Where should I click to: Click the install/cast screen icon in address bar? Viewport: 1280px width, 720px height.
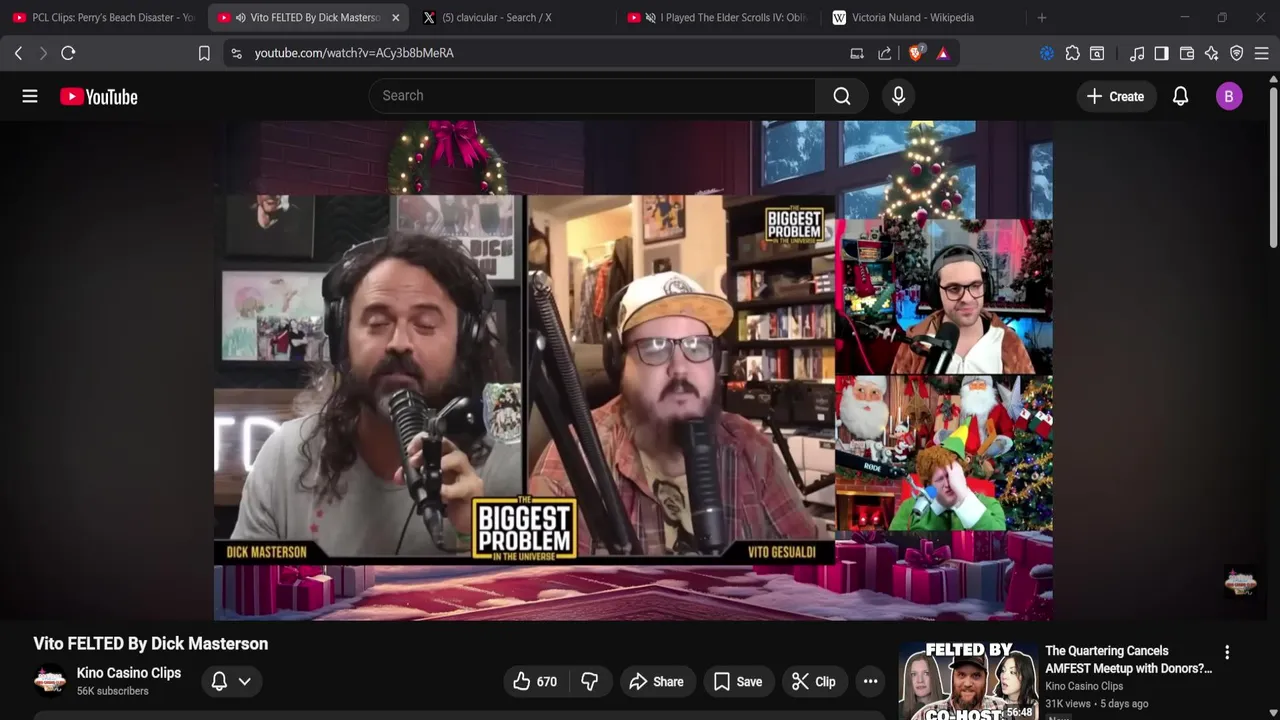coord(857,53)
